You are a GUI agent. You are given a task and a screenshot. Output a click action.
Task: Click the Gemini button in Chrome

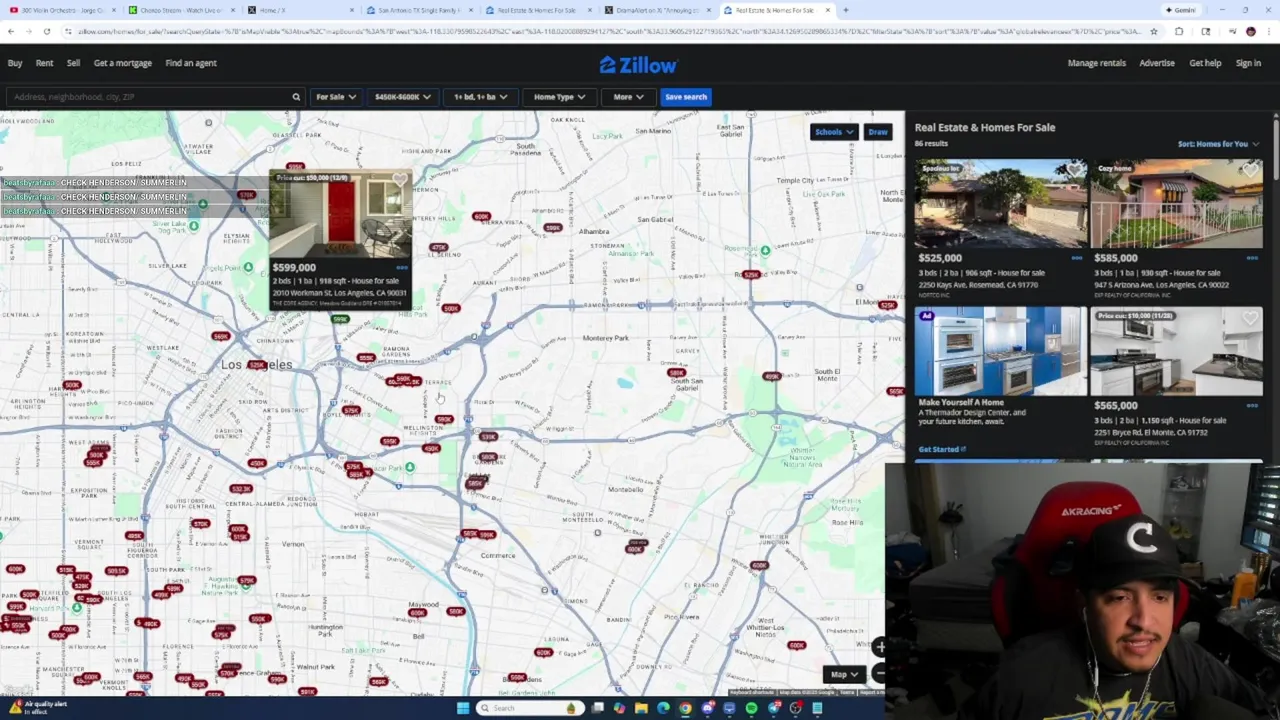pyautogui.click(x=1181, y=10)
